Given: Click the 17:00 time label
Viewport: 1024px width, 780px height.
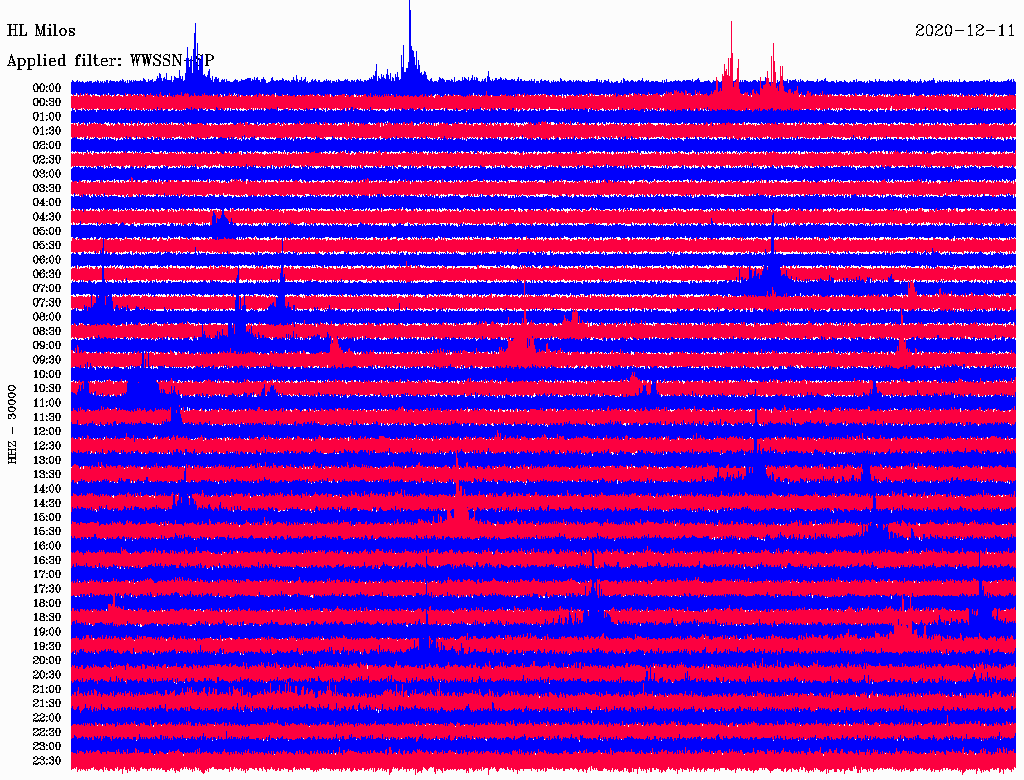Looking at the screenshot, I should [47, 575].
